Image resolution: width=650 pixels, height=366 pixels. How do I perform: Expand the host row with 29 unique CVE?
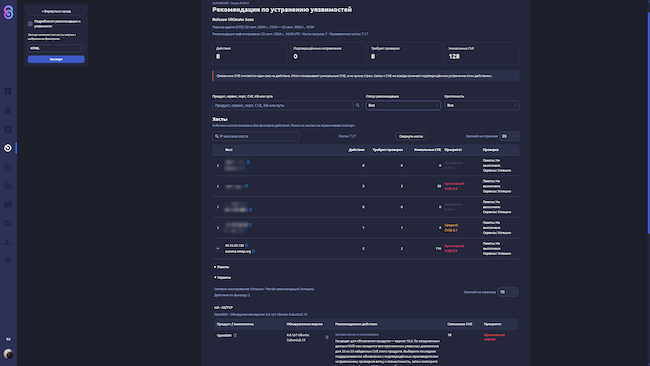tap(218, 186)
